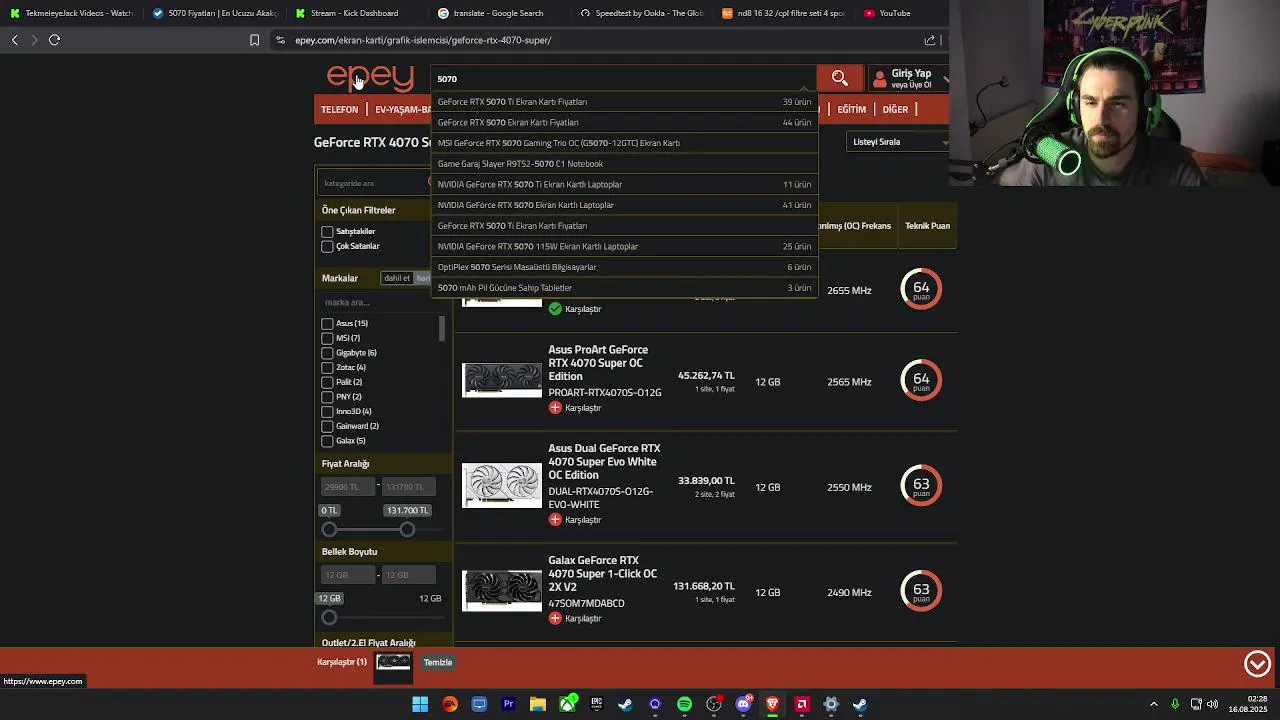Click Karşılaştır (1) in the bottom bar
Image resolution: width=1280 pixels, height=720 pixels.
coord(342,663)
